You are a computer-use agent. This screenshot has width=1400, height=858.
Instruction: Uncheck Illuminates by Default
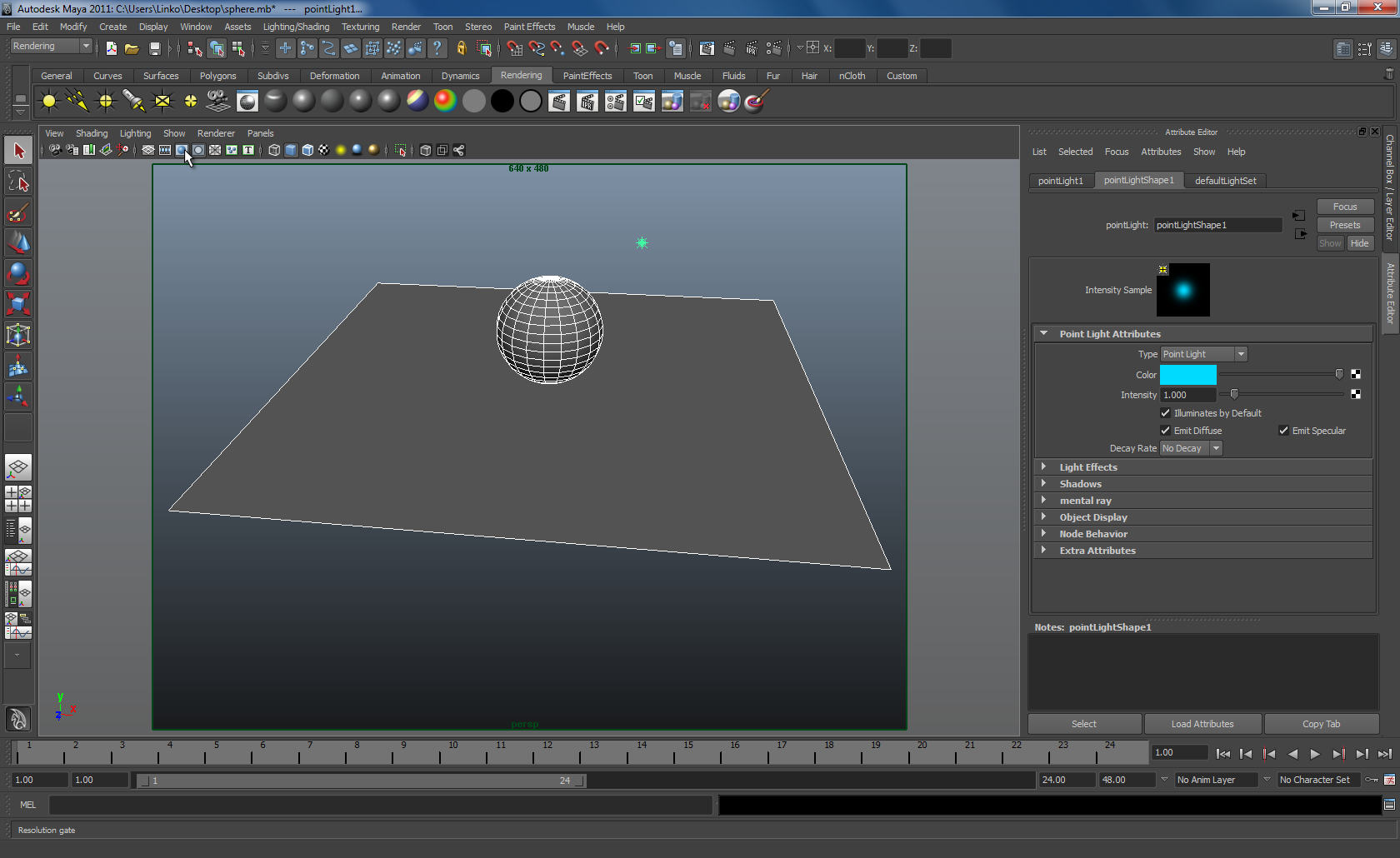1165,413
